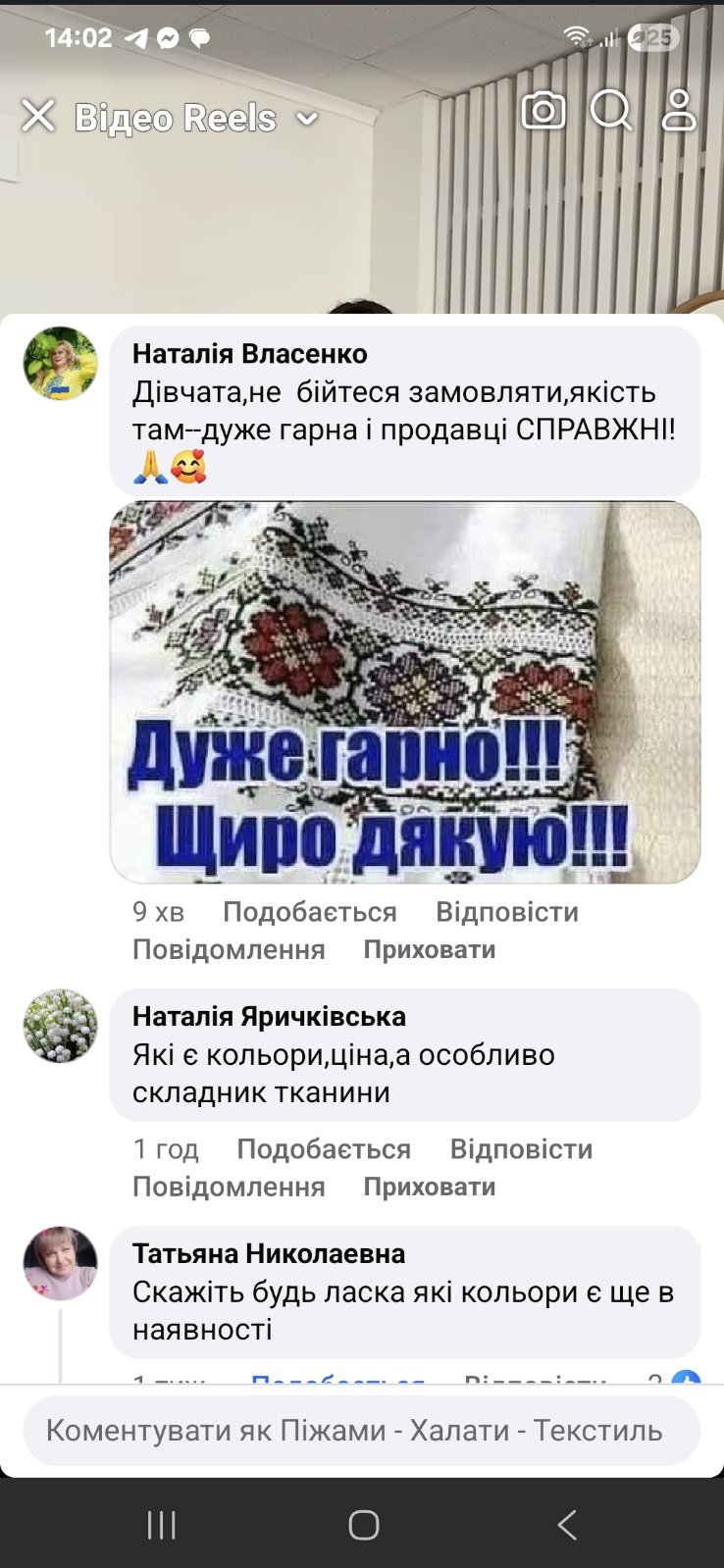Focus the Коментувати як Піжами comment field
The image size is (724, 1568).
[x=362, y=1431]
